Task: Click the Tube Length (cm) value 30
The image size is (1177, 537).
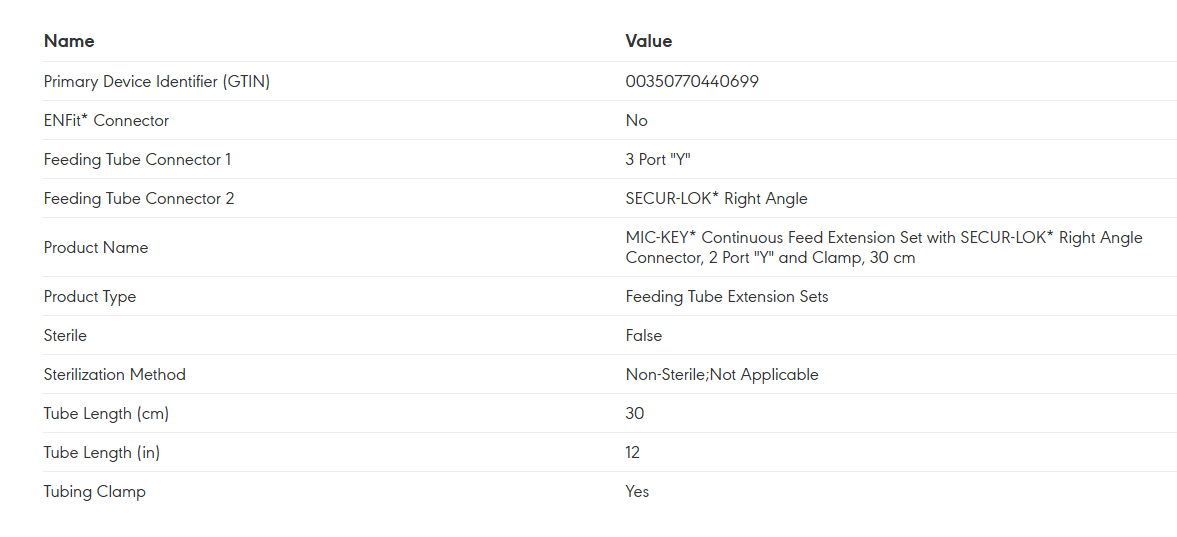Action: pyautogui.click(x=635, y=413)
